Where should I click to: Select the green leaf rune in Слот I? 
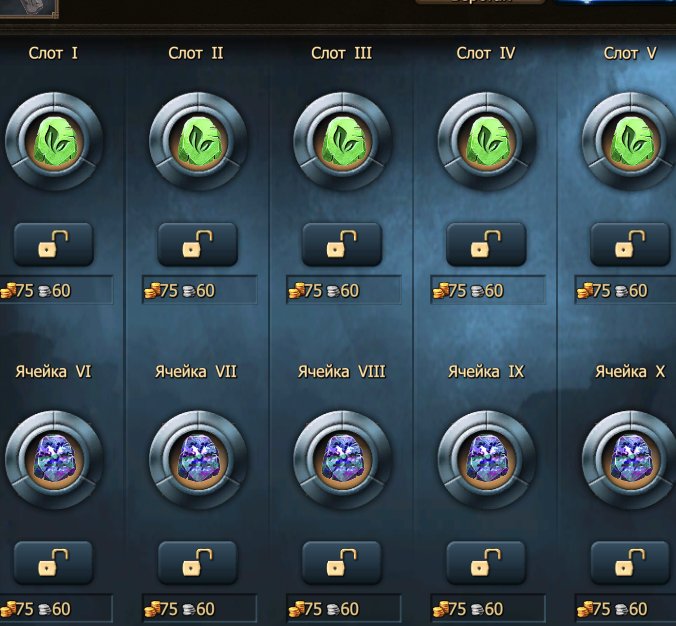(54, 142)
